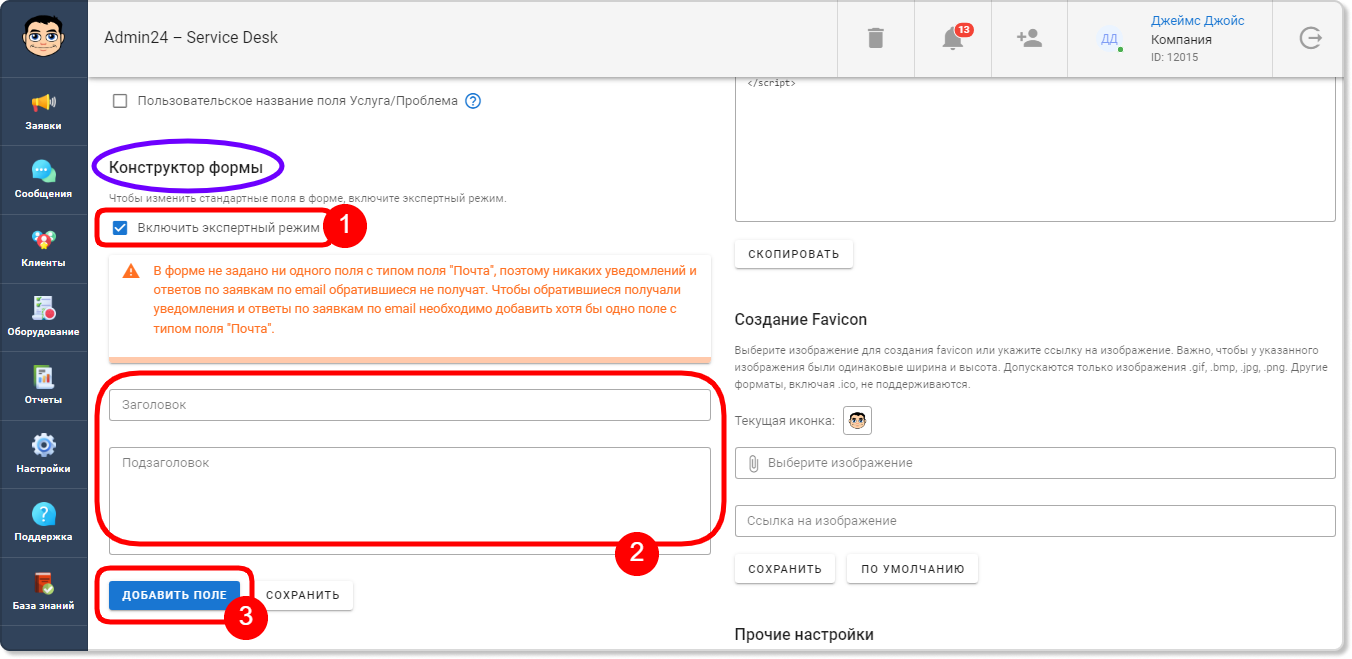Open Джеймс Джойс profile link
1352x659 pixels.
(1198, 20)
